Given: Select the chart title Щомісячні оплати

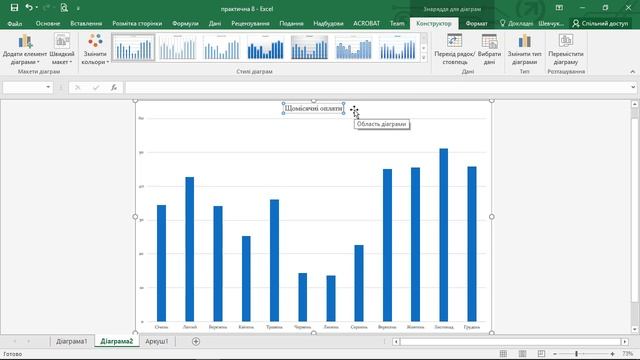Looking at the screenshot, I should tap(313, 109).
